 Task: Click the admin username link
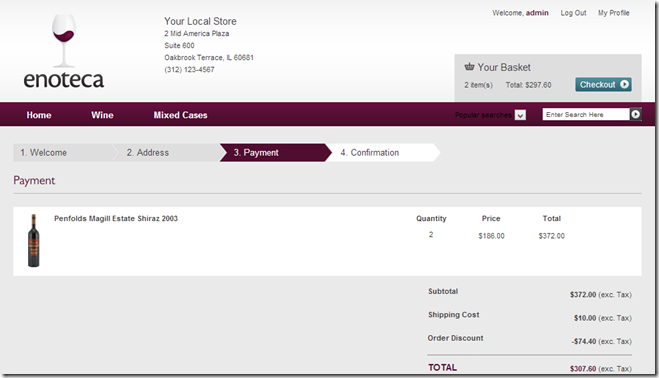537,13
